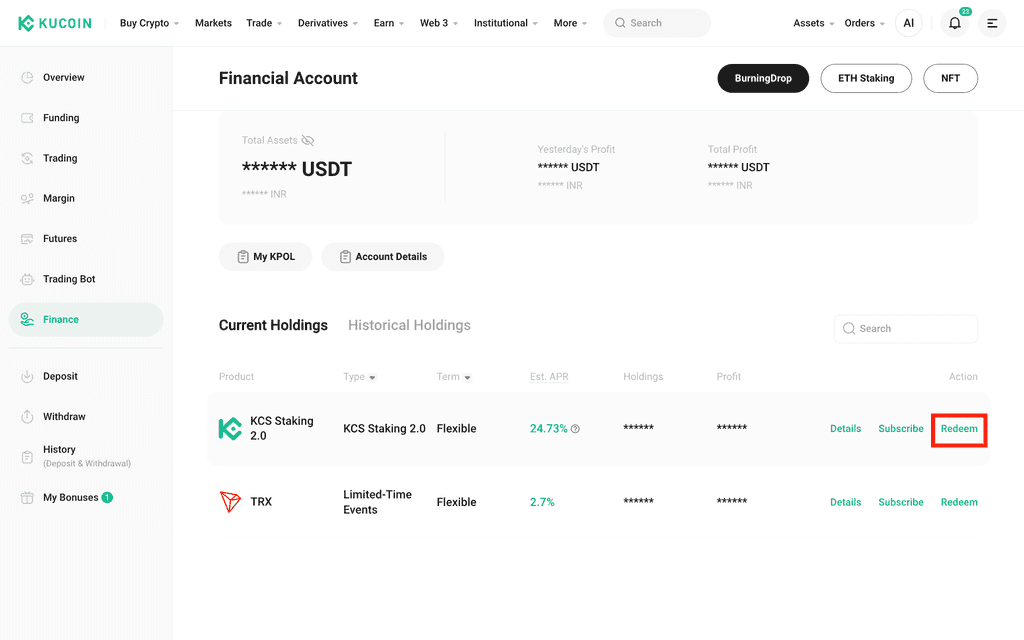Screen dimensions: 1024x640
Task: Click the AI assistant icon
Action: (908, 23)
